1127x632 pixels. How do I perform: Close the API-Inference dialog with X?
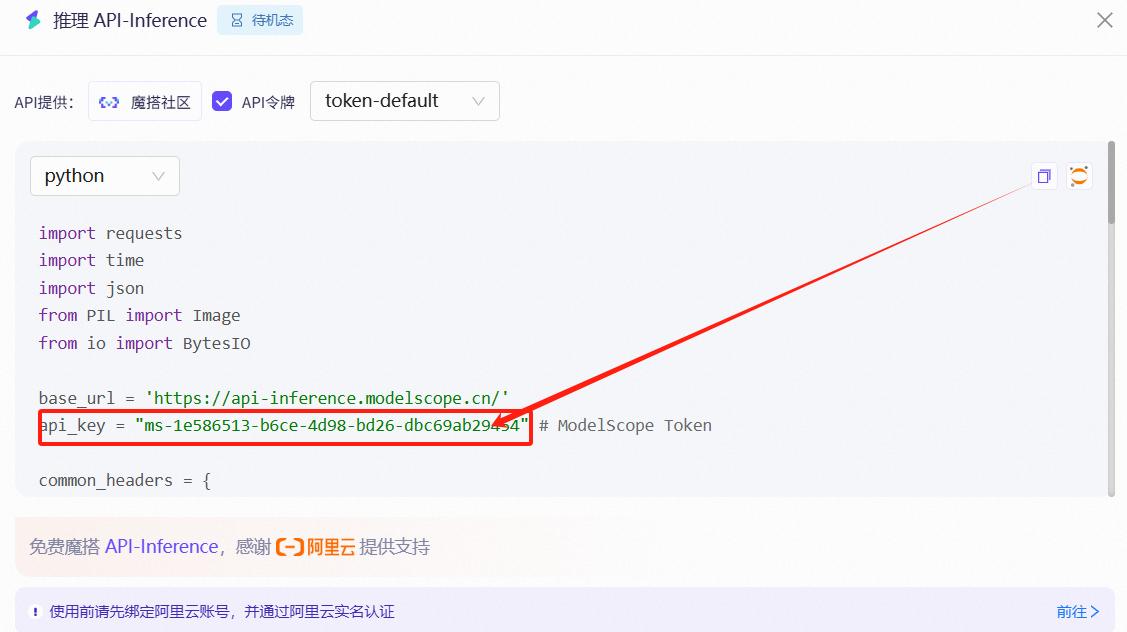(1104, 20)
